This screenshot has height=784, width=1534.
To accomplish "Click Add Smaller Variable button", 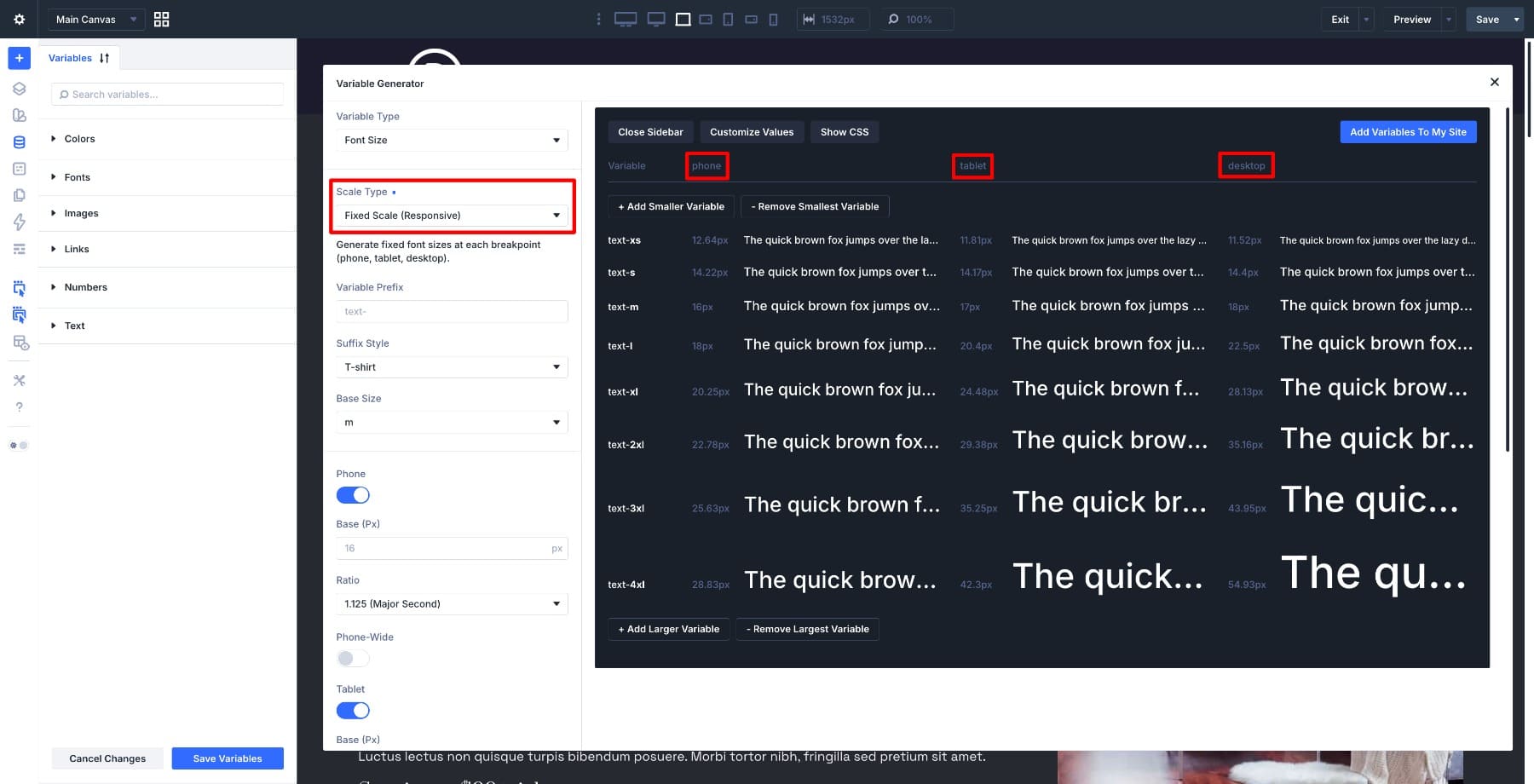I will [671, 206].
